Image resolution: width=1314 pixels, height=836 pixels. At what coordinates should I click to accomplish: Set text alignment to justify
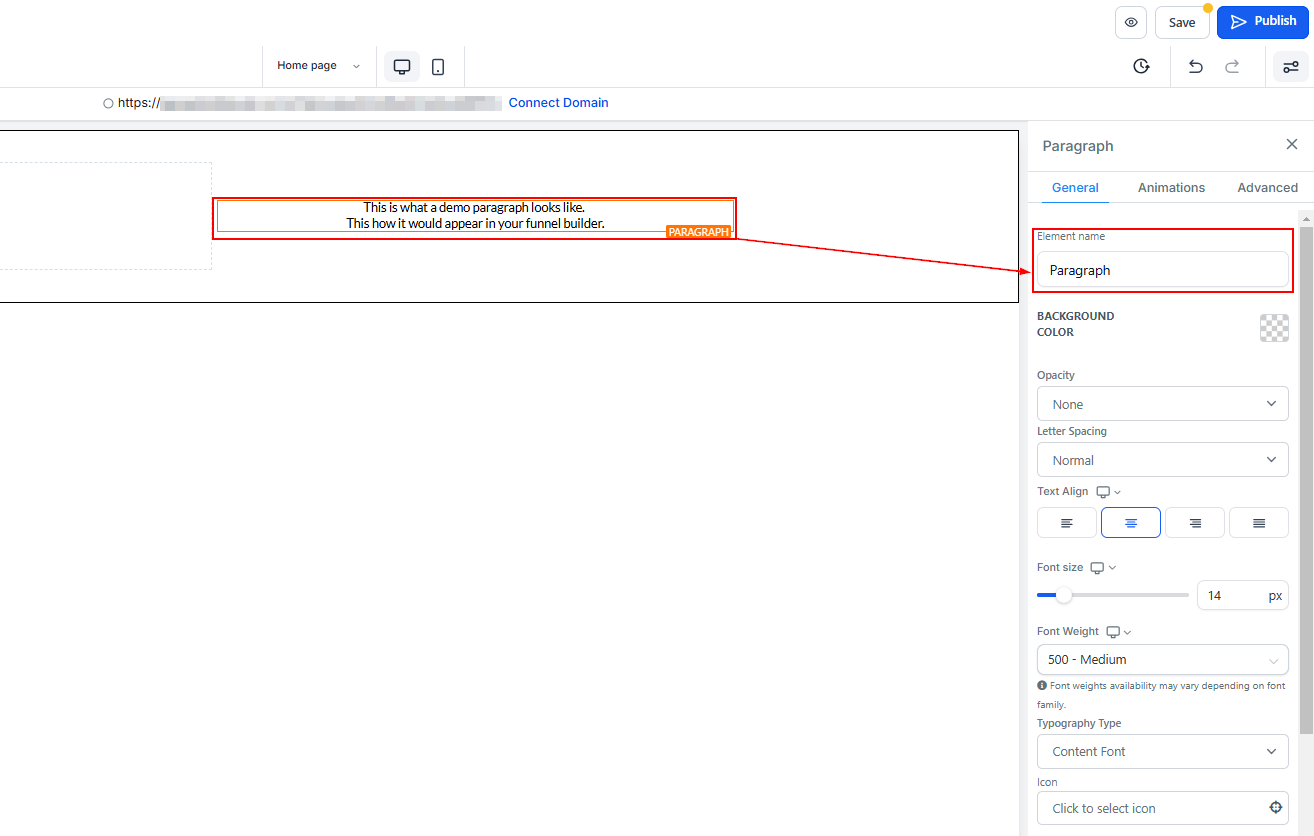[1258, 523]
